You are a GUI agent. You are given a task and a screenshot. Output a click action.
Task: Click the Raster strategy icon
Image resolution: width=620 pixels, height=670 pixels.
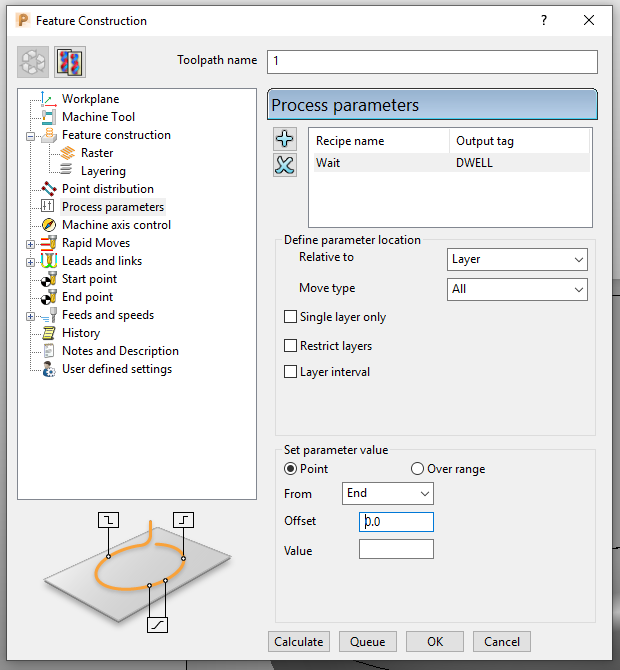(68, 153)
